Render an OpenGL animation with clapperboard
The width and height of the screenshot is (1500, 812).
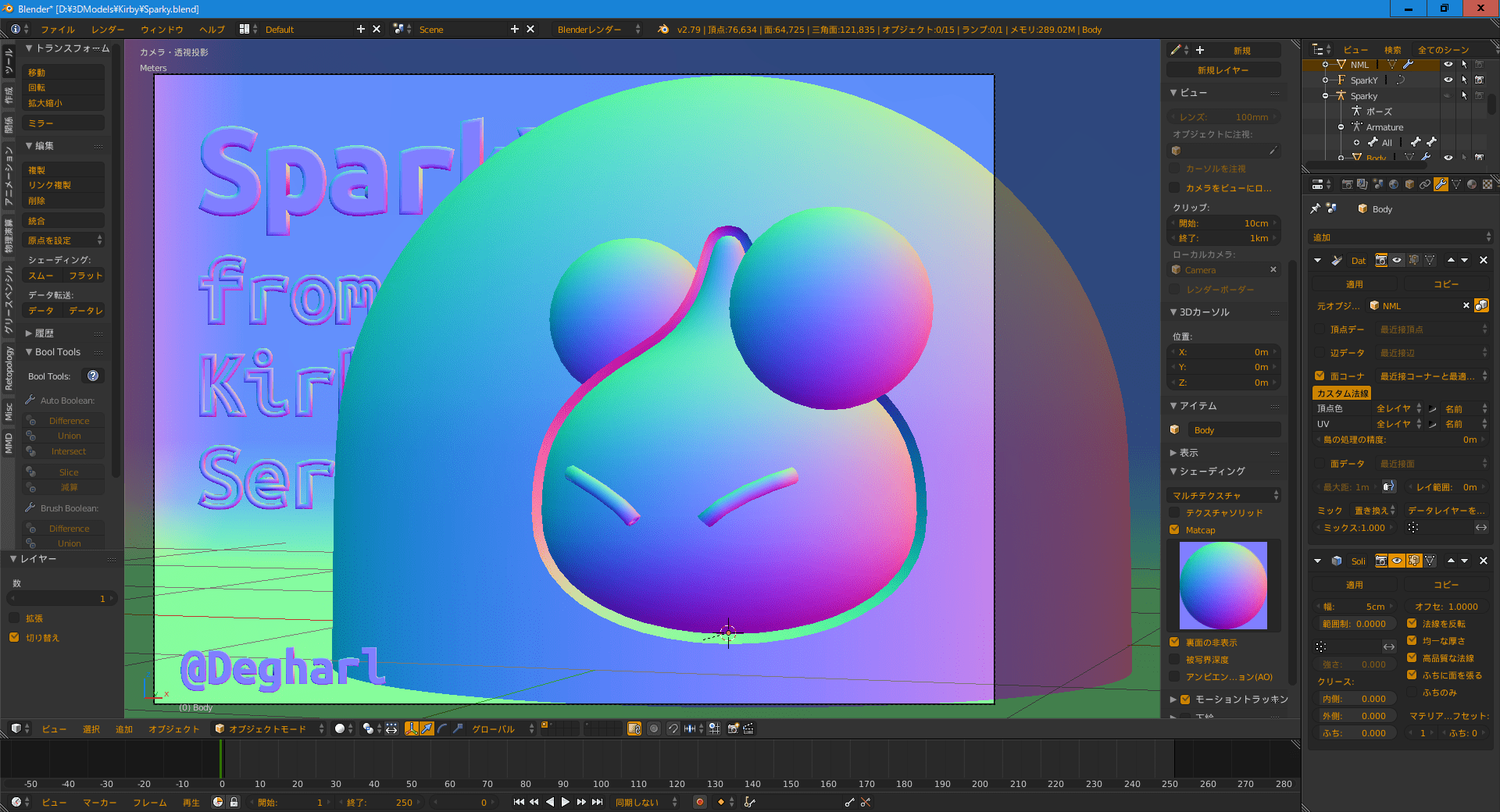pos(748,728)
